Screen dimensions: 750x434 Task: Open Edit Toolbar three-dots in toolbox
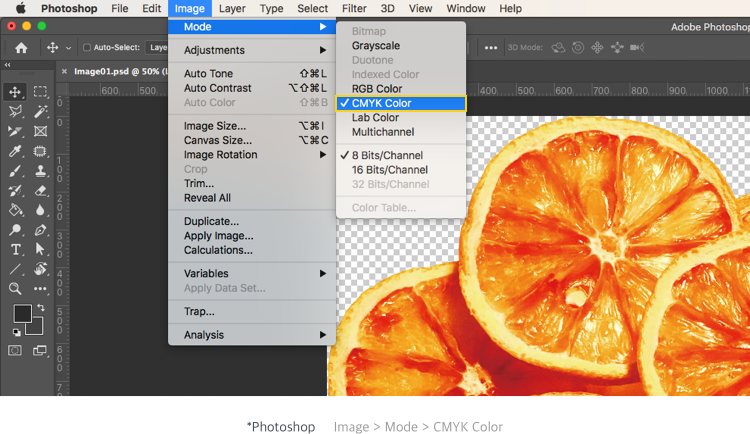(40, 289)
